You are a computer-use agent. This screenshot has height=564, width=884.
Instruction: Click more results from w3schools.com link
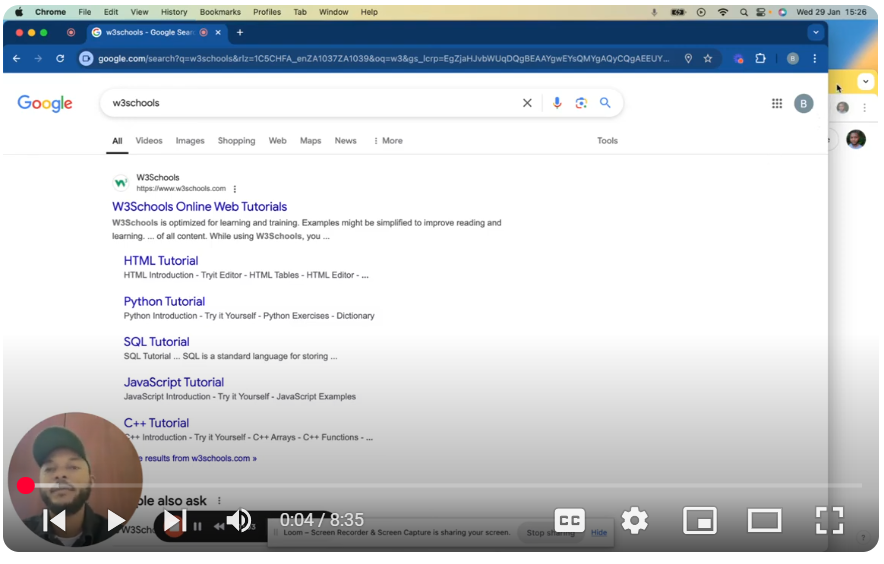(196, 459)
